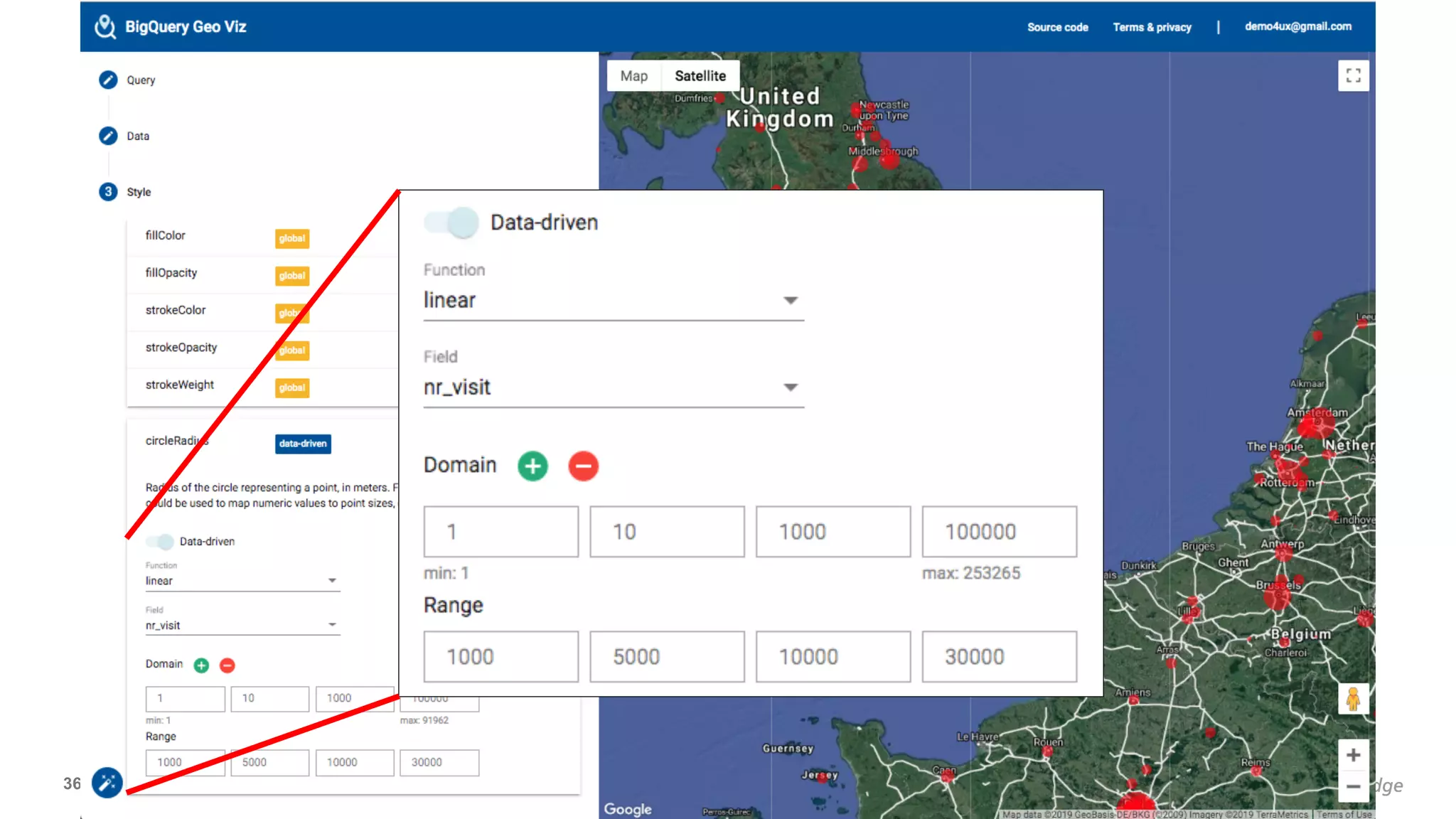Click the circleRadius data-driven badge

[303, 444]
